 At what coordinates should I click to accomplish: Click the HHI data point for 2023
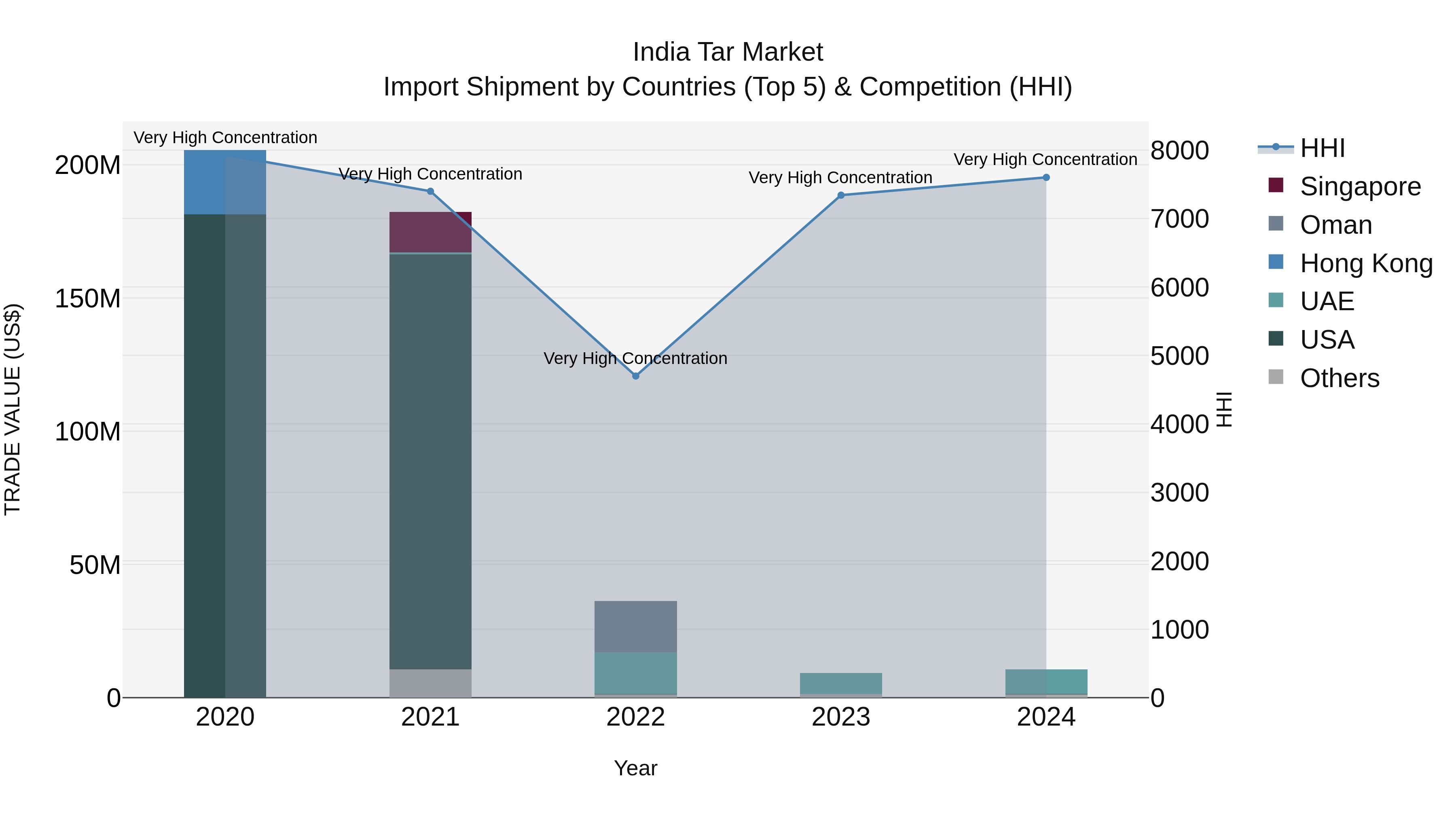(x=840, y=195)
